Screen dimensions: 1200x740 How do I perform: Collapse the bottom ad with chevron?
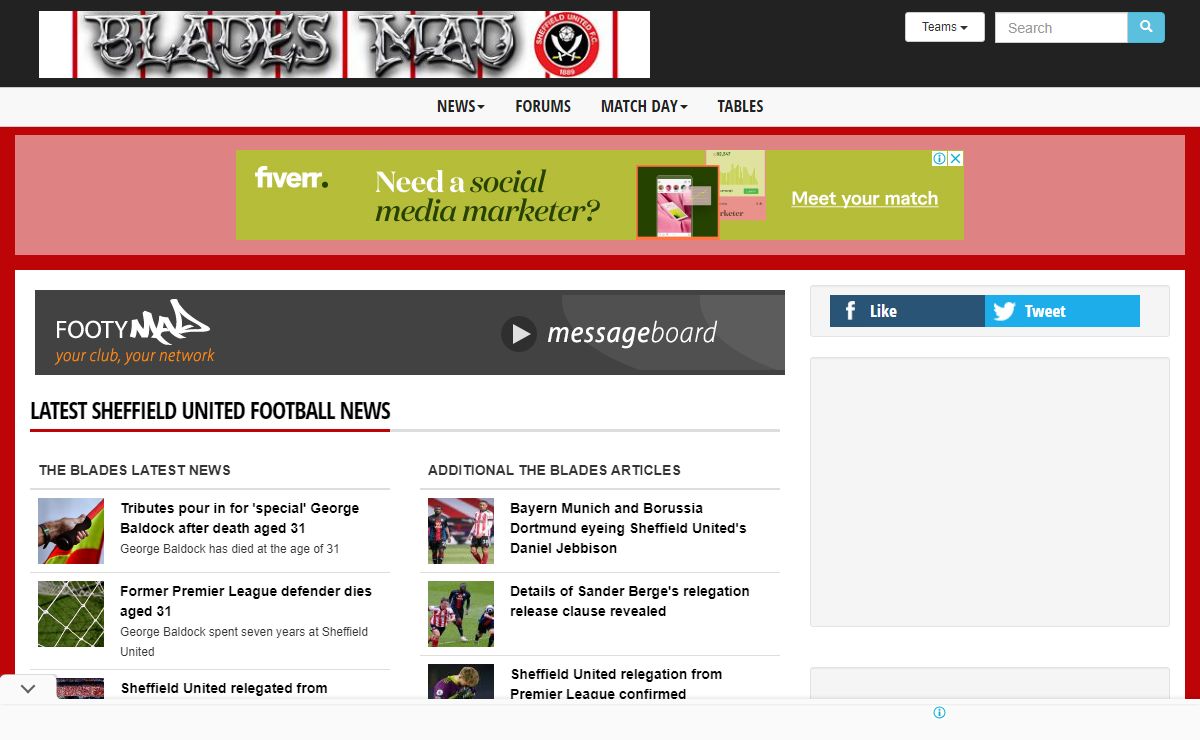28,689
